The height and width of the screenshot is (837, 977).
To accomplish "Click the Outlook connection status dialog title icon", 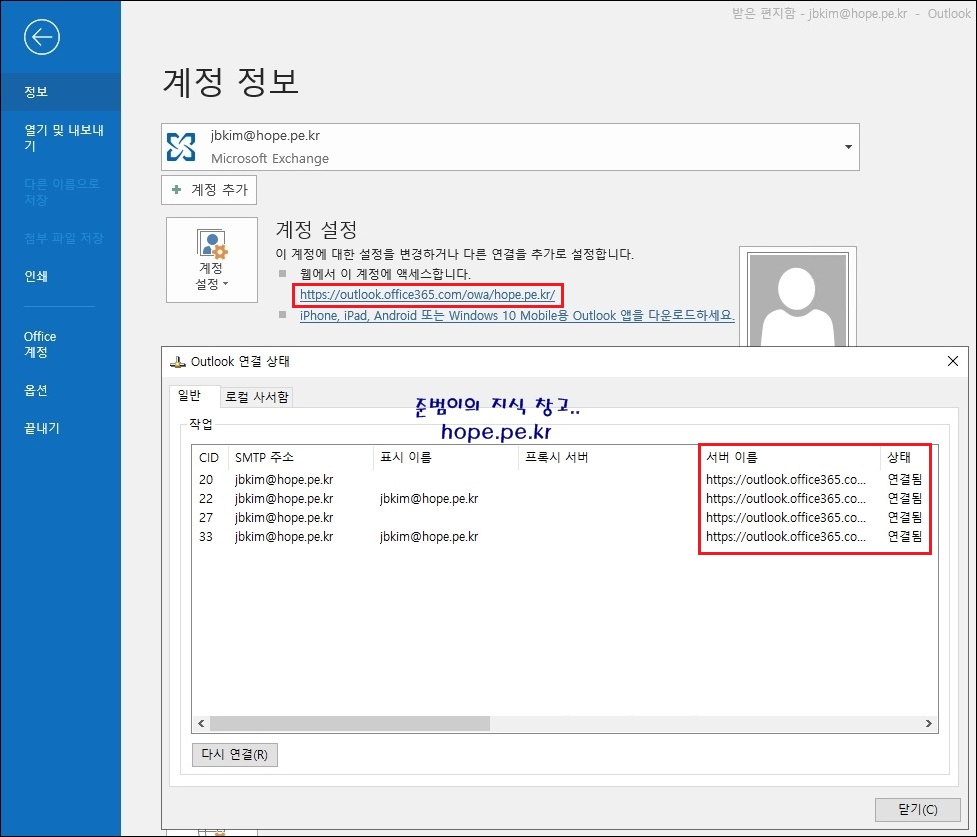I will tap(178, 361).
